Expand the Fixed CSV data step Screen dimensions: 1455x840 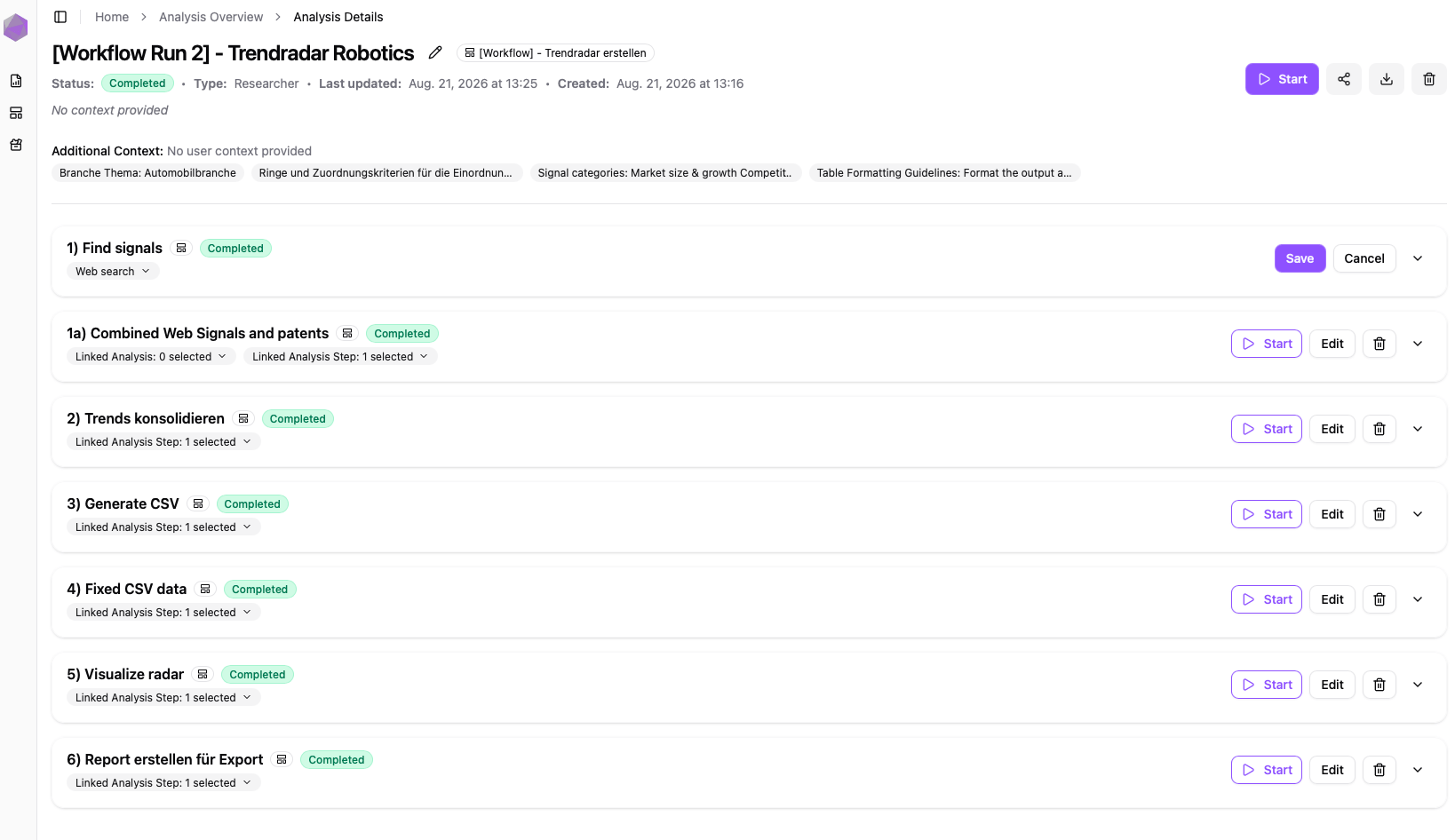[1418, 599]
